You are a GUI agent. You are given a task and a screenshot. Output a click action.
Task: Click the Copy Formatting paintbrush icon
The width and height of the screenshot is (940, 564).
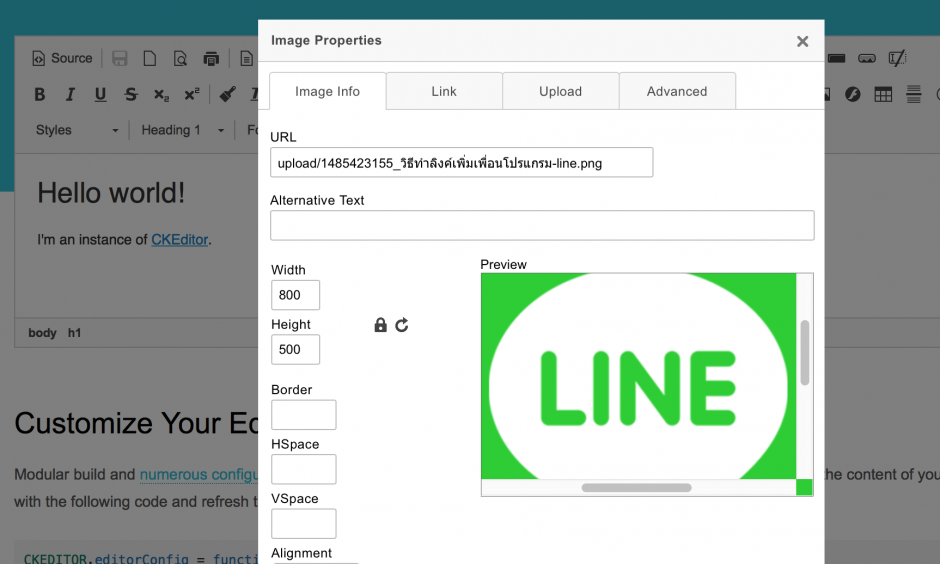click(227, 94)
